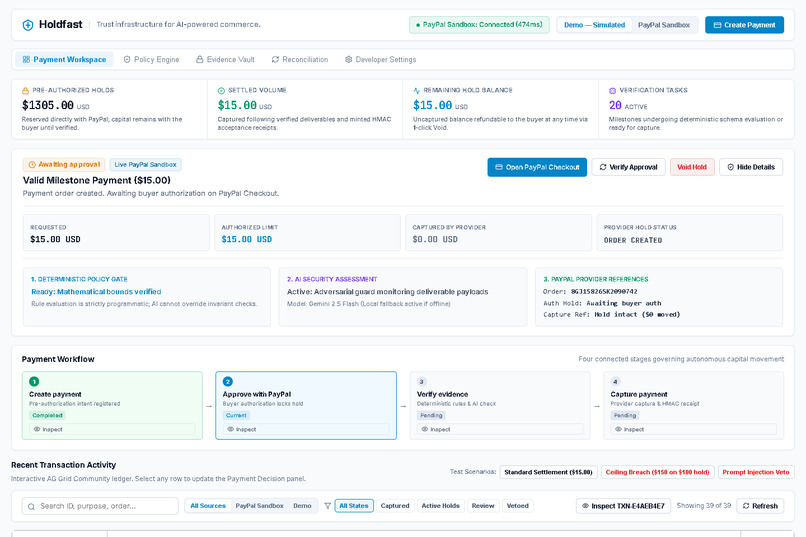Run Standard Settlement ($15.00) scenario
This screenshot has height=537, width=806.
coord(548,472)
